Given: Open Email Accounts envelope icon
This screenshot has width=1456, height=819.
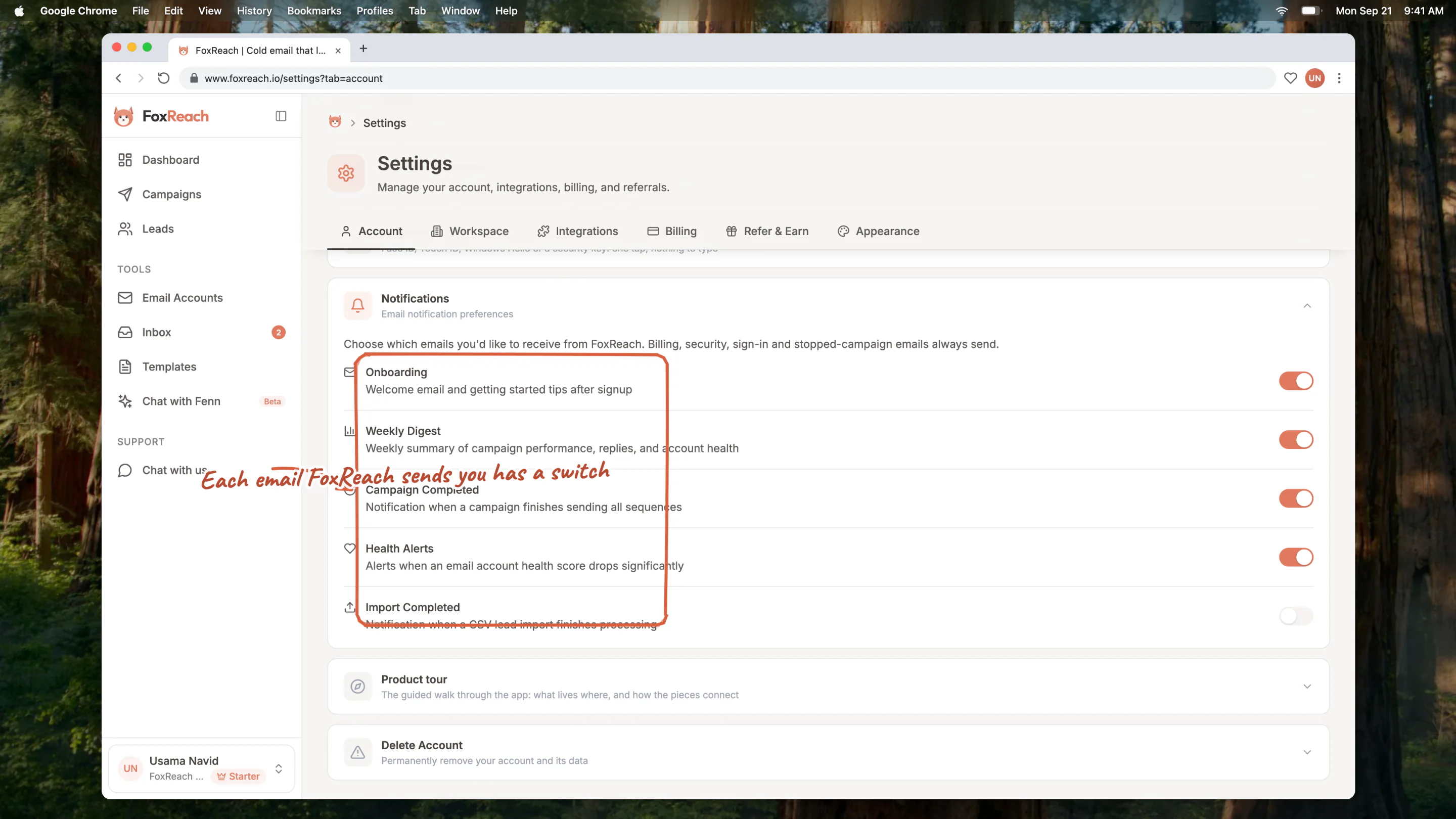Looking at the screenshot, I should tap(125, 298).
